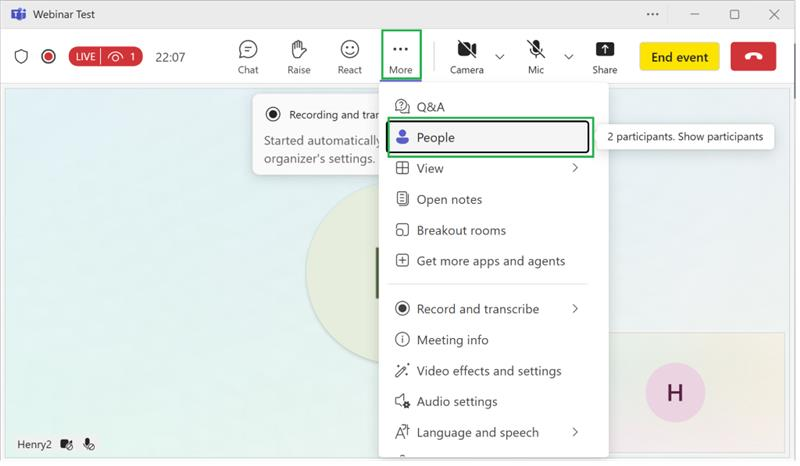Select People to show participants
800x466 pixels.
[488, 137]
